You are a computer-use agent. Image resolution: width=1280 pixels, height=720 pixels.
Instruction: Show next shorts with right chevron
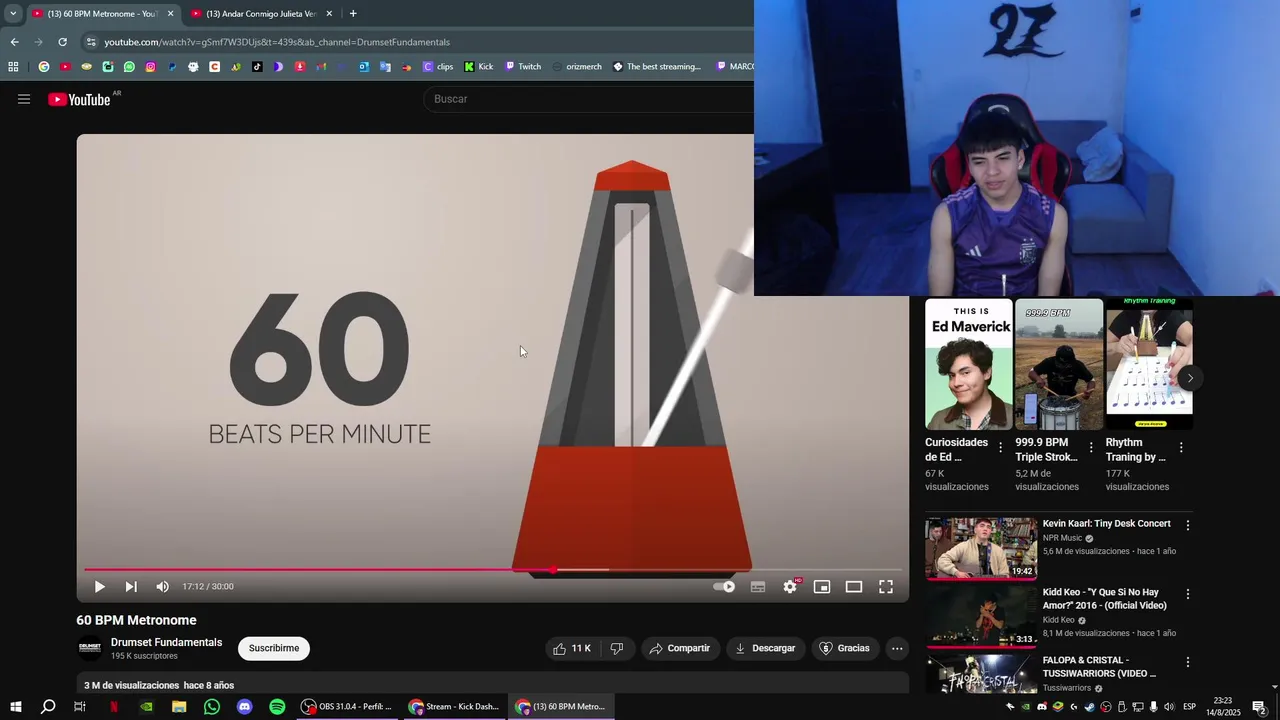point(1189,377)
